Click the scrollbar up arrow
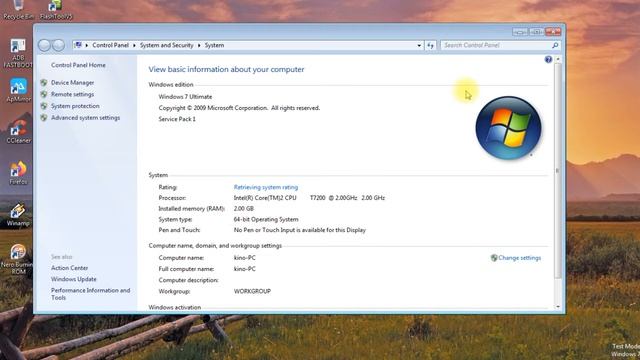Viewport: 640px width, 360px height. [x=558, y=60]
